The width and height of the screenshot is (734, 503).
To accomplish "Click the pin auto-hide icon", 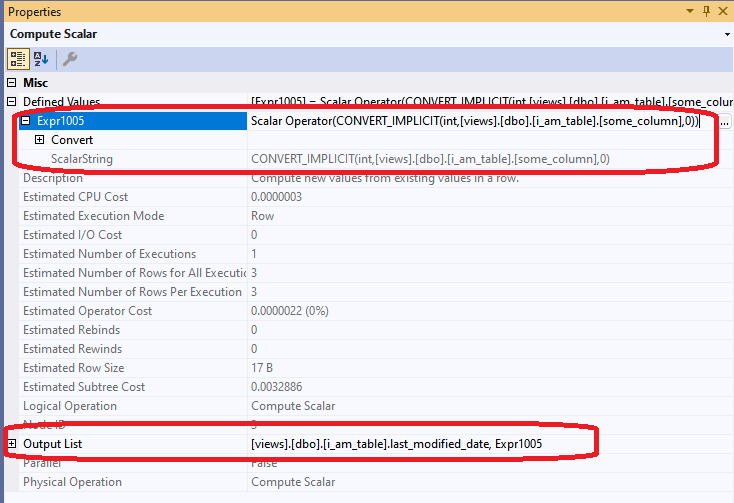I will [706, 11].
